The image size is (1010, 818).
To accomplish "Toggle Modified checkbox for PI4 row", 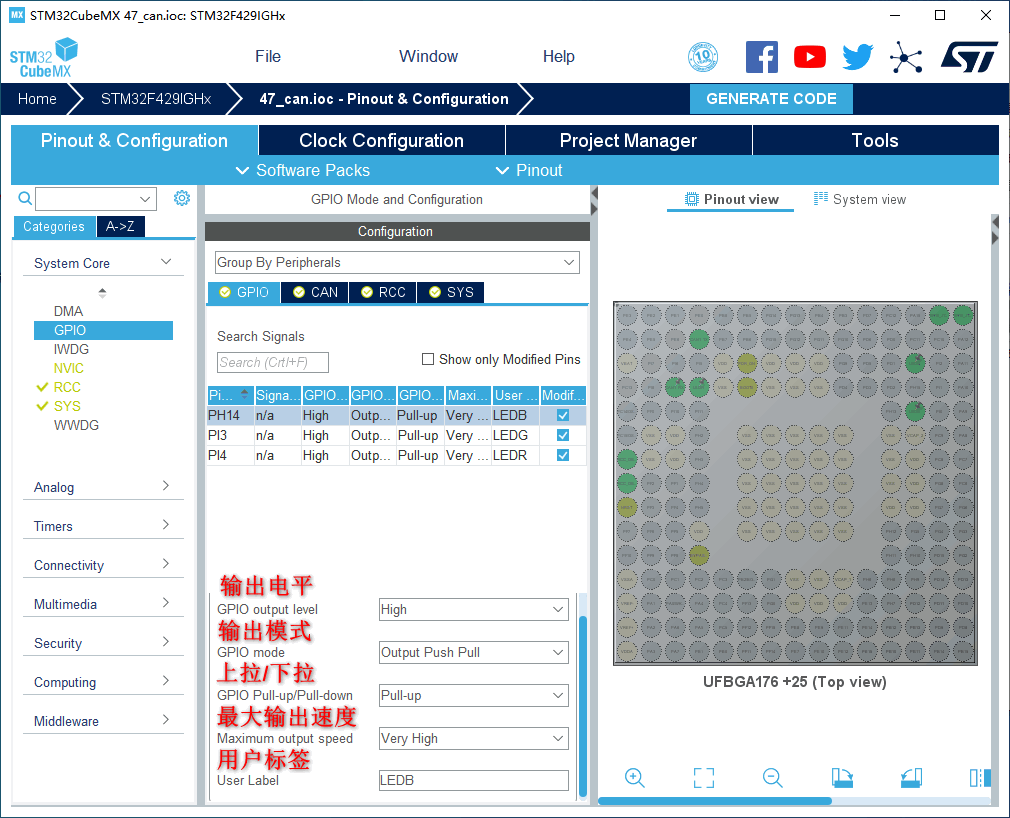I will [563, 455].
